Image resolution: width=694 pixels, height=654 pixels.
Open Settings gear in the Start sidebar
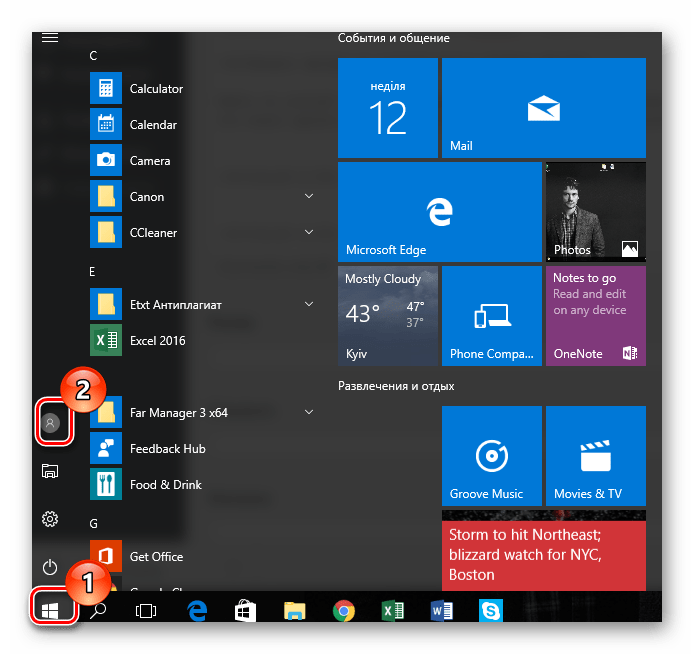click(50, 519)
